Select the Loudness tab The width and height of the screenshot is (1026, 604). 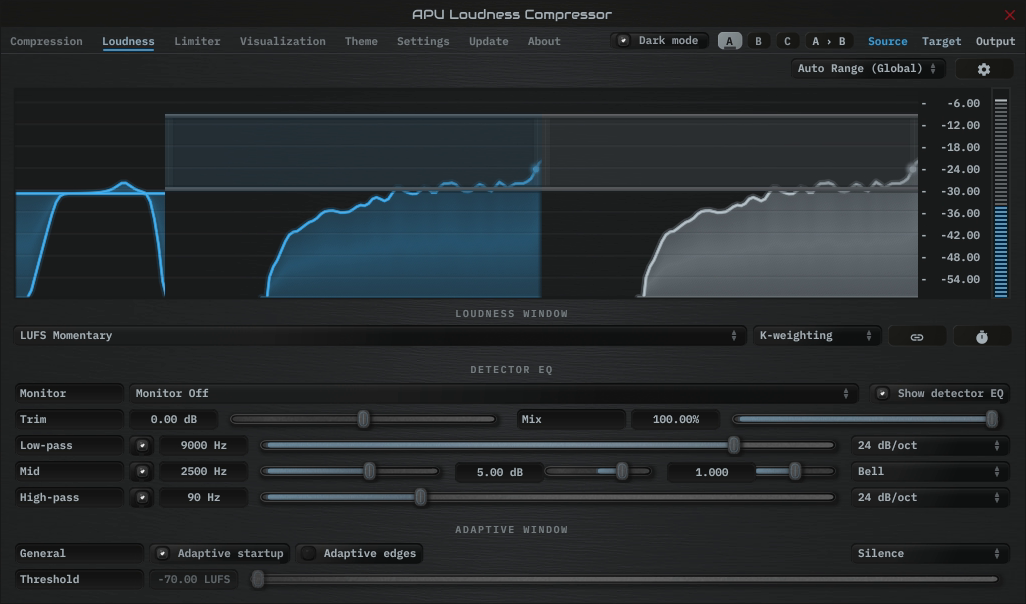128,41
